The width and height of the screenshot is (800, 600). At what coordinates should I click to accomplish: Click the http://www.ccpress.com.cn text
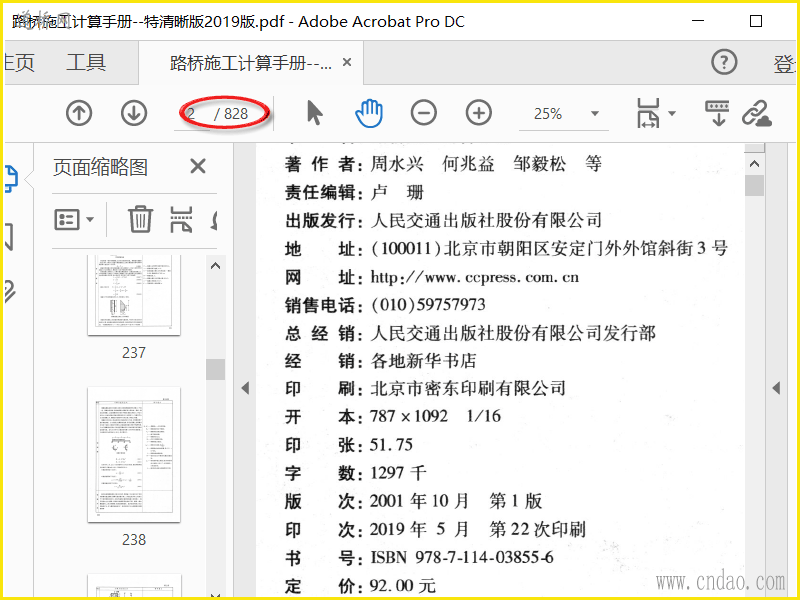474,278
